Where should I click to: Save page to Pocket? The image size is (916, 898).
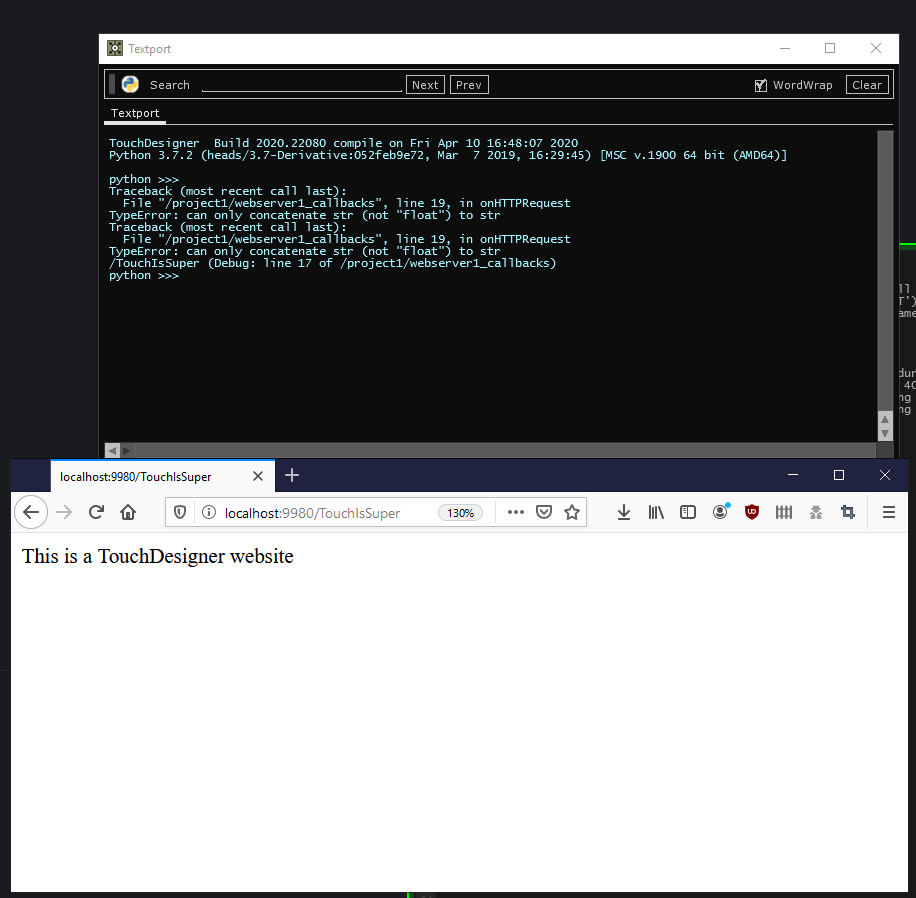[x=544, y=512]
